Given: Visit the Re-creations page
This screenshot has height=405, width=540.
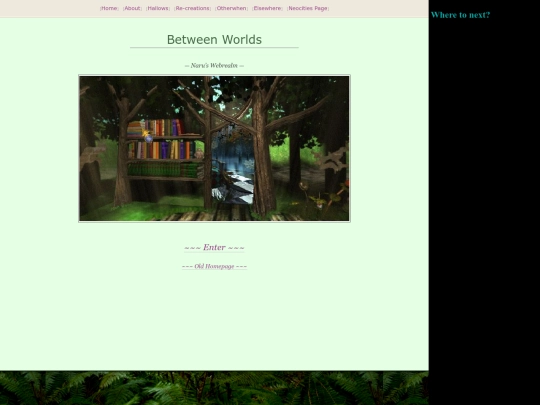Looking at the screenshot, I should 193,8.
